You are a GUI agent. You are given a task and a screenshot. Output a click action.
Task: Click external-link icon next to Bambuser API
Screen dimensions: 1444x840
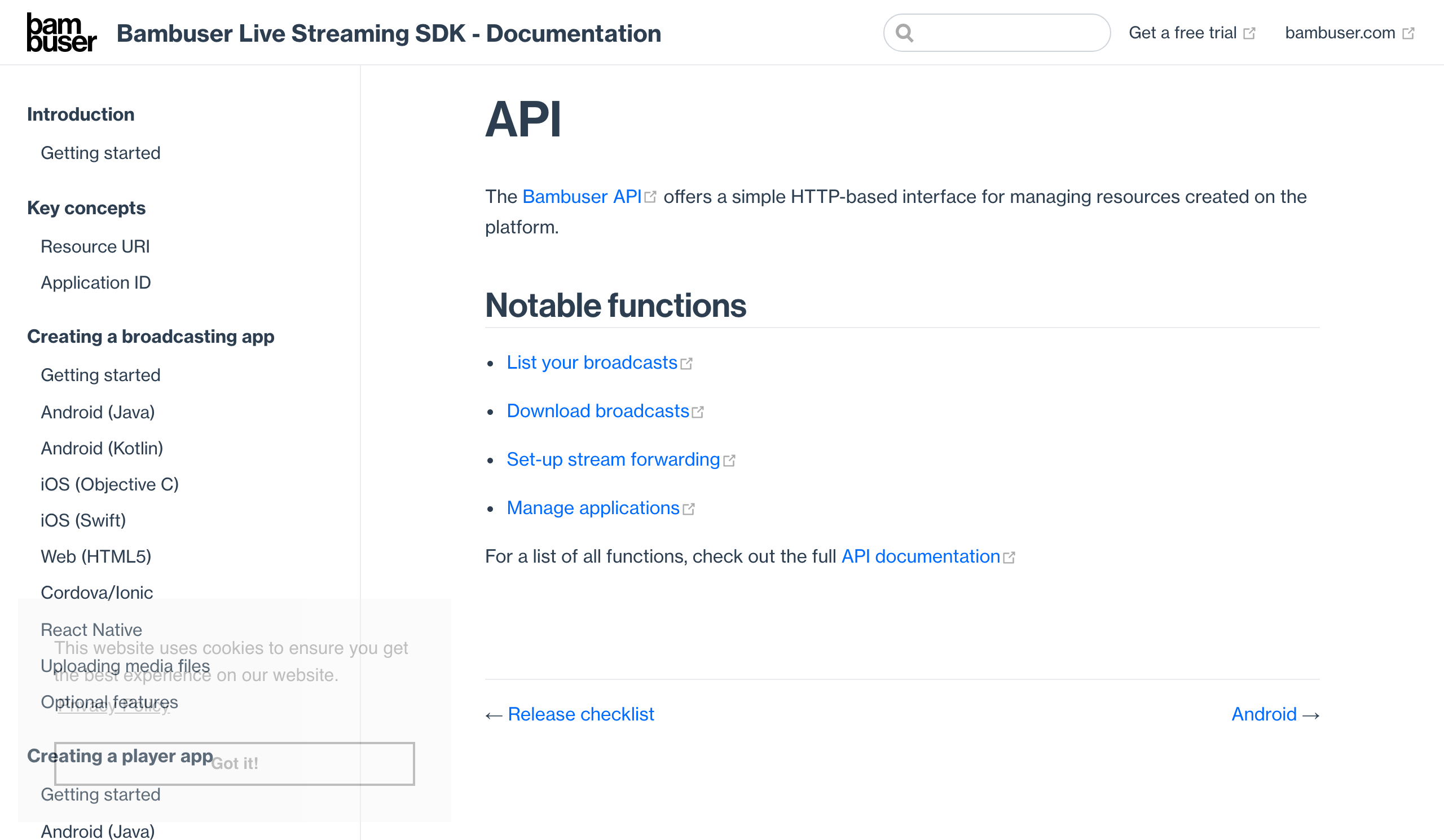click(x=650, y=197)
